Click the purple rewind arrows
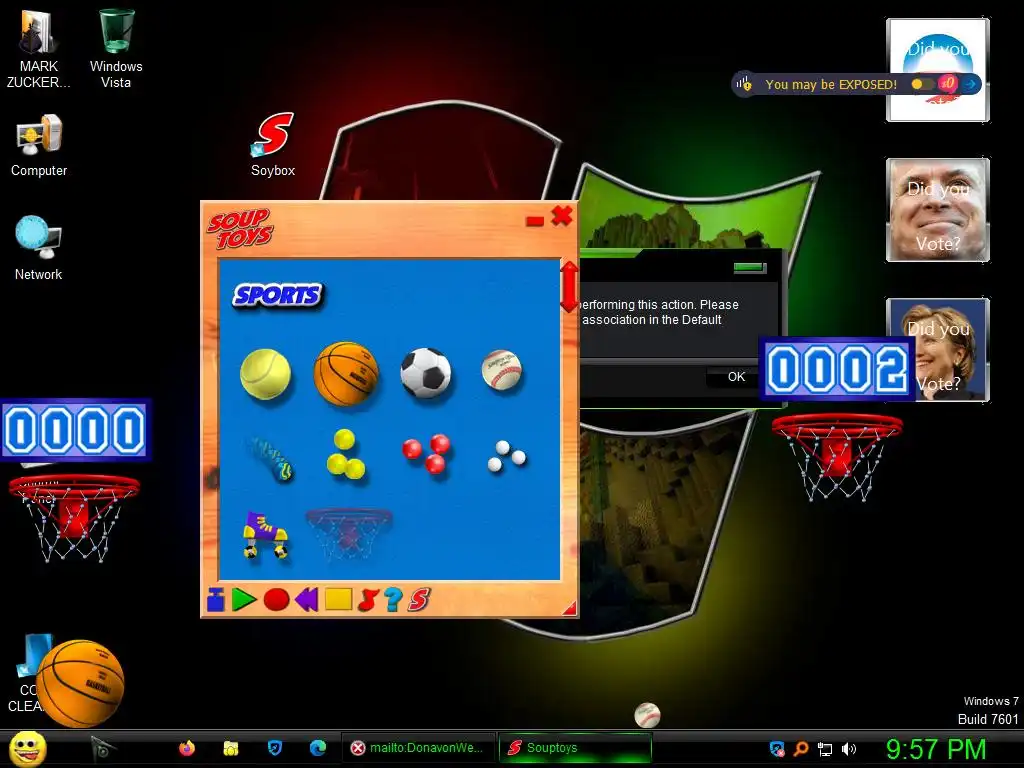 pos(307,599)
